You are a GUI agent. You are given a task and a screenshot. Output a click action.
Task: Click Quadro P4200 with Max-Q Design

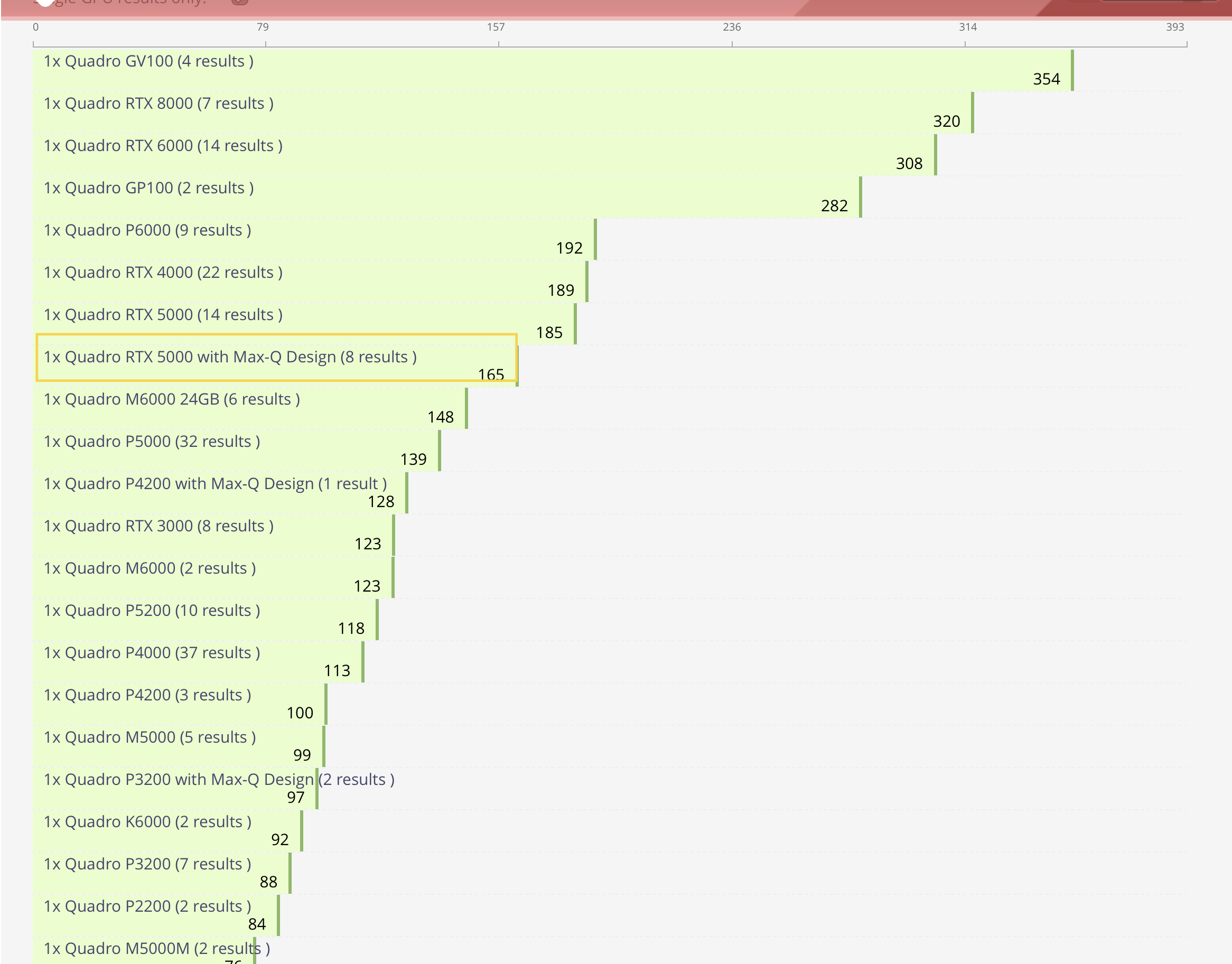pos(214,484)
